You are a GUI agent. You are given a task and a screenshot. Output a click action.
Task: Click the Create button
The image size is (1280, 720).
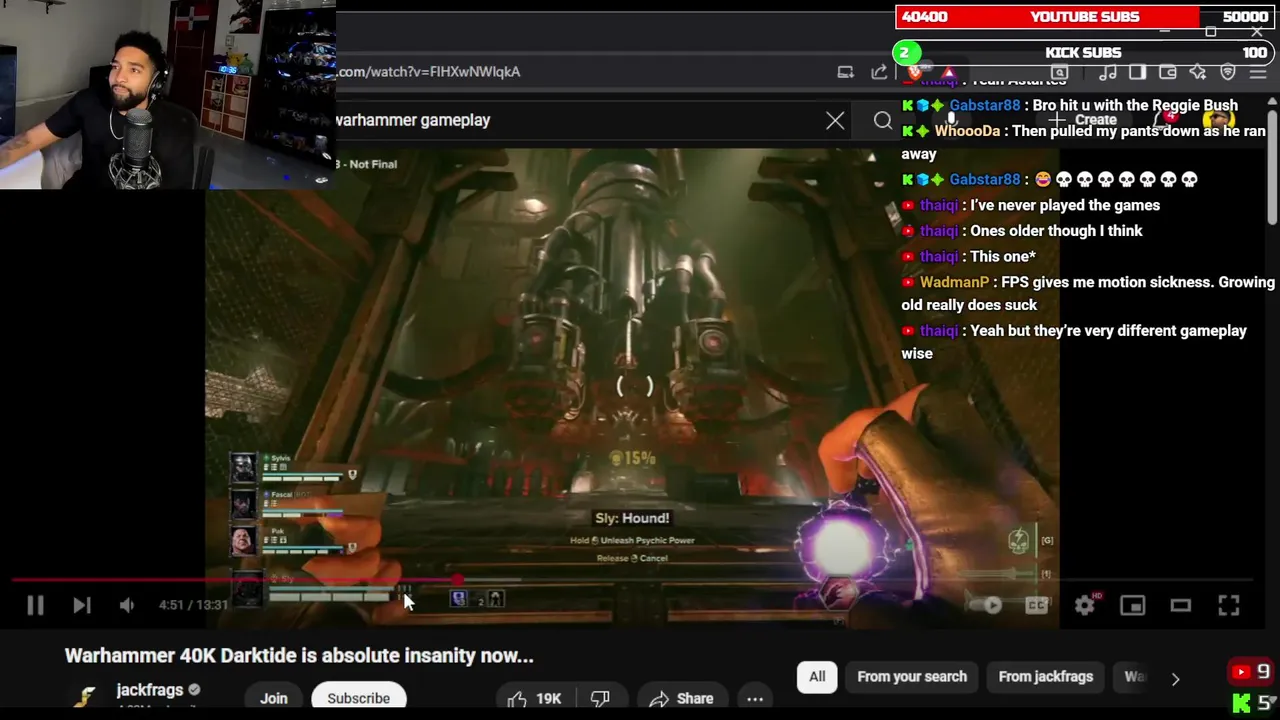point(1084,120)
